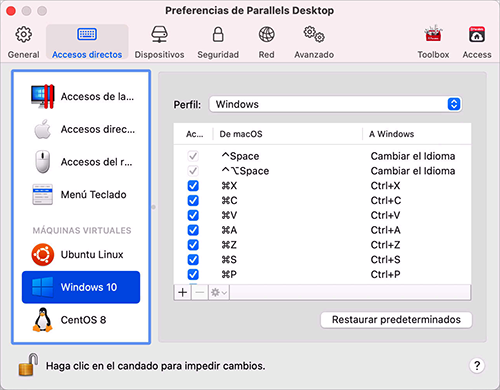Select the ^Space shortcut text
This screenshot has height=390, width=500.
(240, 156)
